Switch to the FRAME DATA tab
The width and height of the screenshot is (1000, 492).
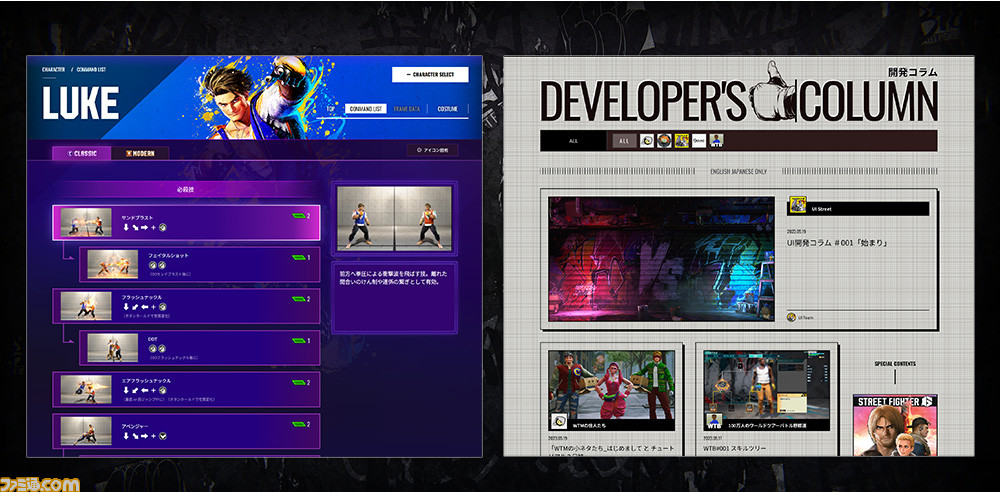pyautogui.click(x=407, y=109)
